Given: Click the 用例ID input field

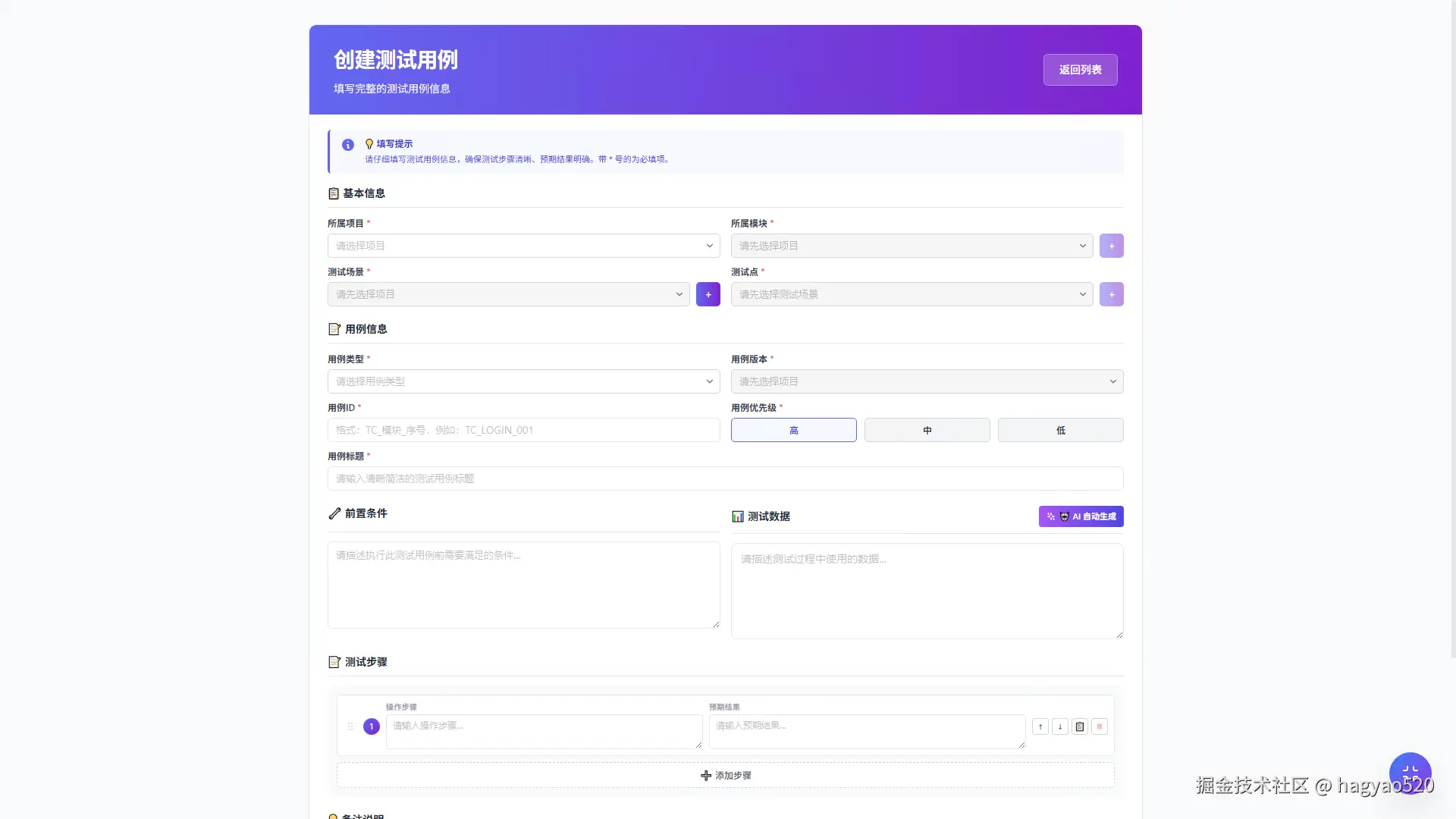Looking at the screenshot, I should (523, 430).
